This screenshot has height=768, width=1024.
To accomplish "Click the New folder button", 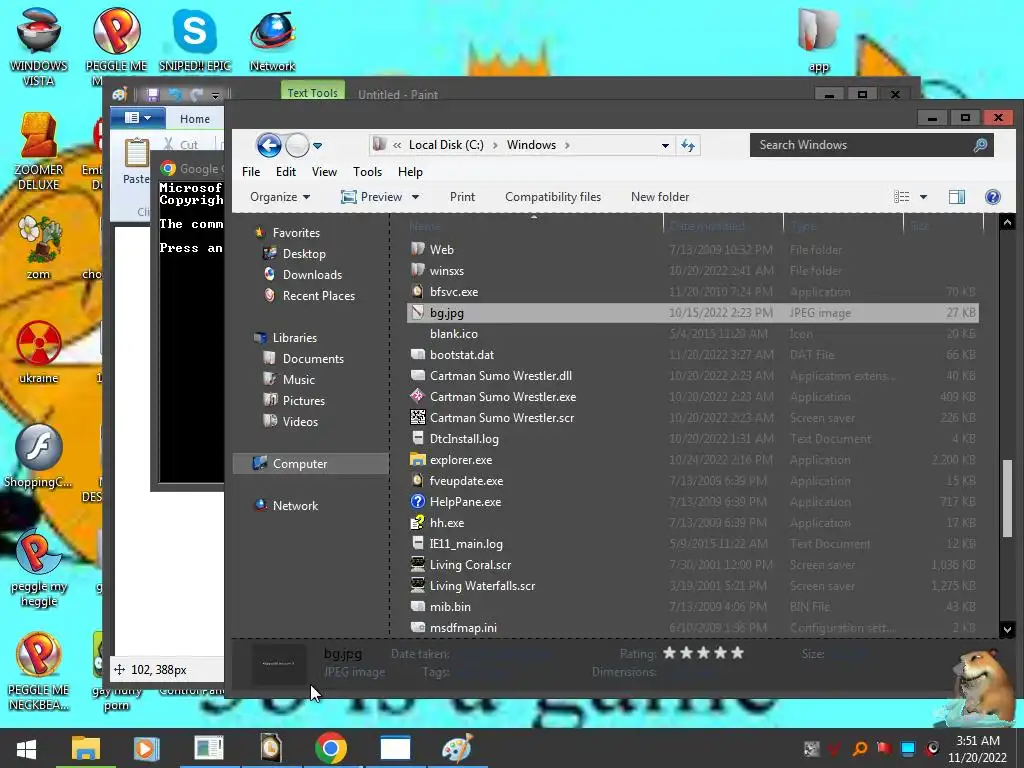I will [660, 197].
